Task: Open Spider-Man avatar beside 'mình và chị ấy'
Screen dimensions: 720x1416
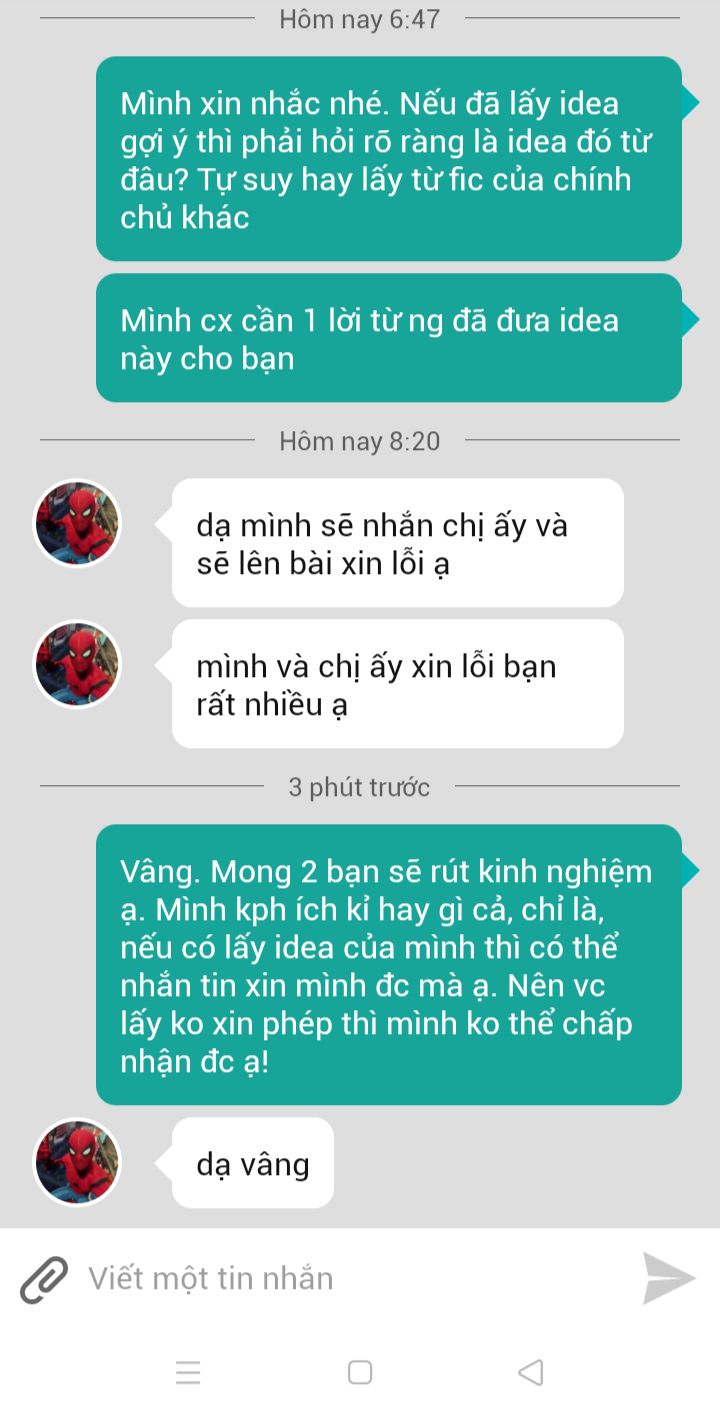Action: (x=77, y=665)
